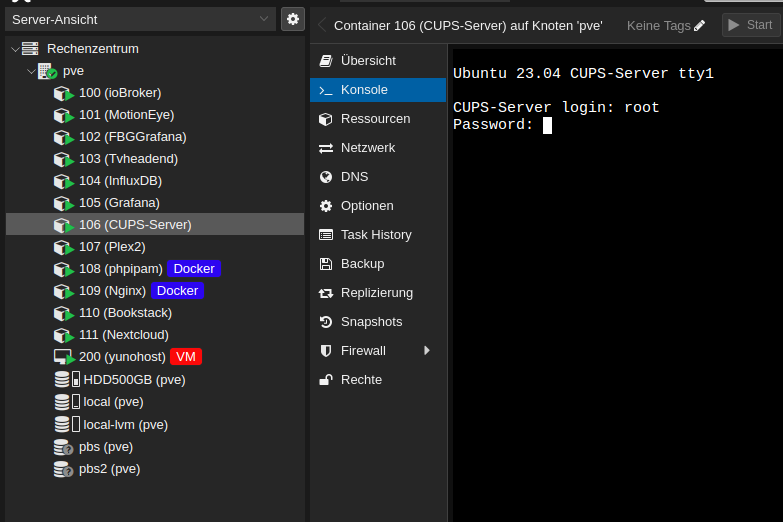Click the Backup floppy disk icon
The width and height of the screenshot is (783, 522).
tap(325, 264)
